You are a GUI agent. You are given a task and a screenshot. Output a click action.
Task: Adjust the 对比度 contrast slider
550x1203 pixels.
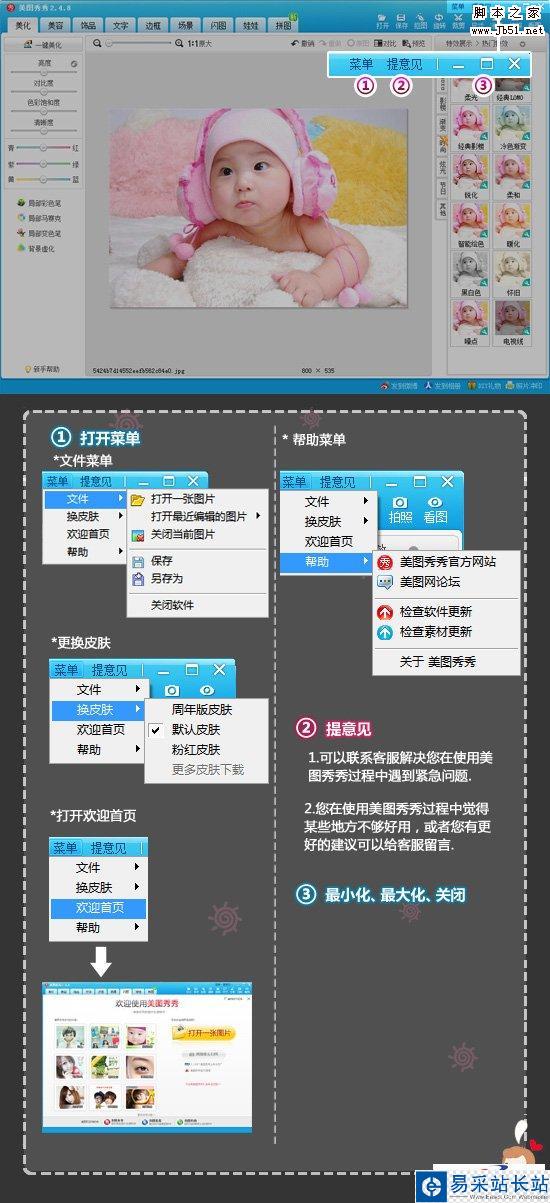pyautogui.click(x=43, y=91)
